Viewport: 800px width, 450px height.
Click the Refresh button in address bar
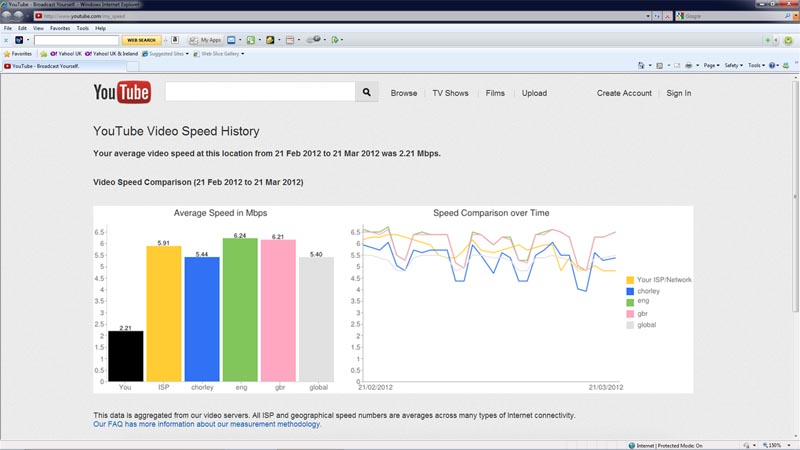[657, 16]
